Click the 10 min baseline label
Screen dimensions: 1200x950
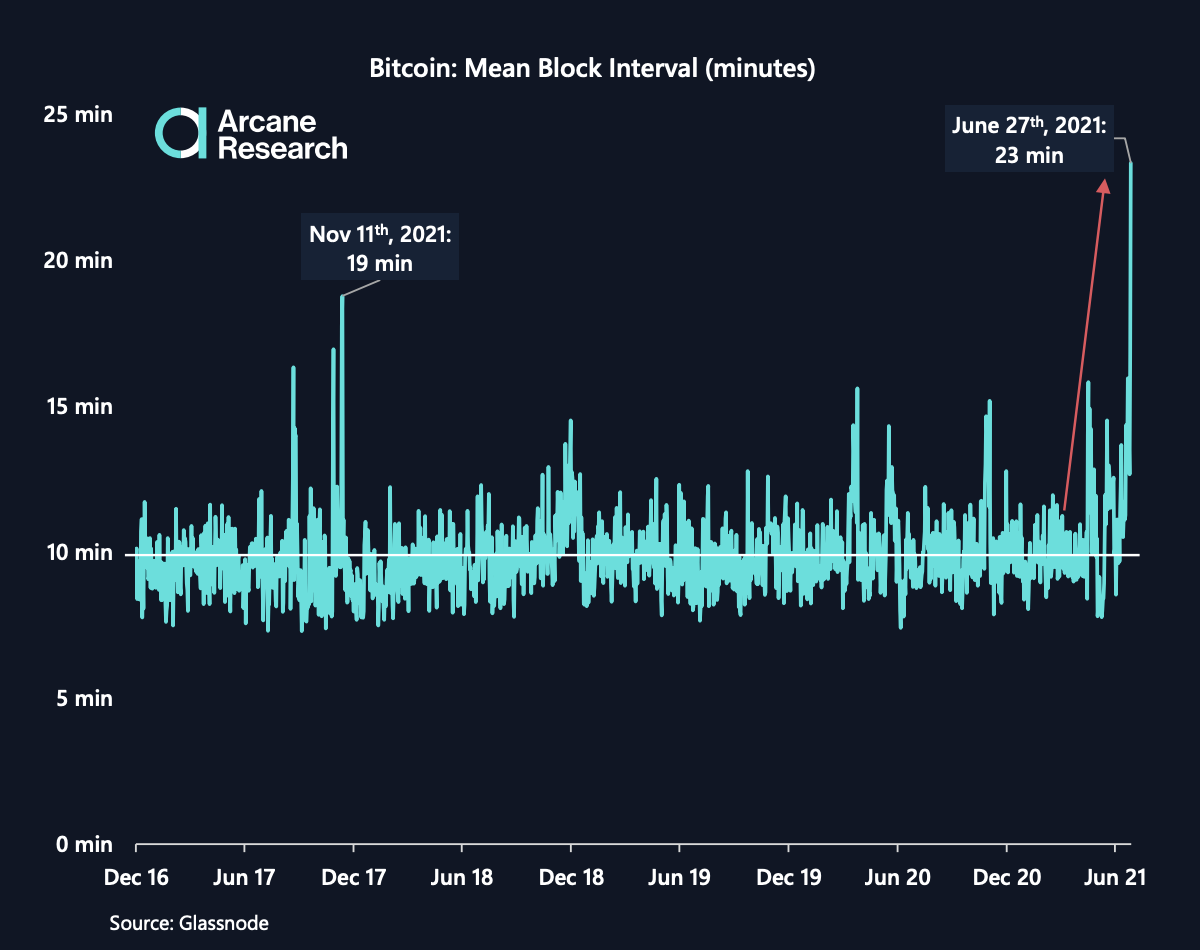pyautogui.click(x=79, y=553)
